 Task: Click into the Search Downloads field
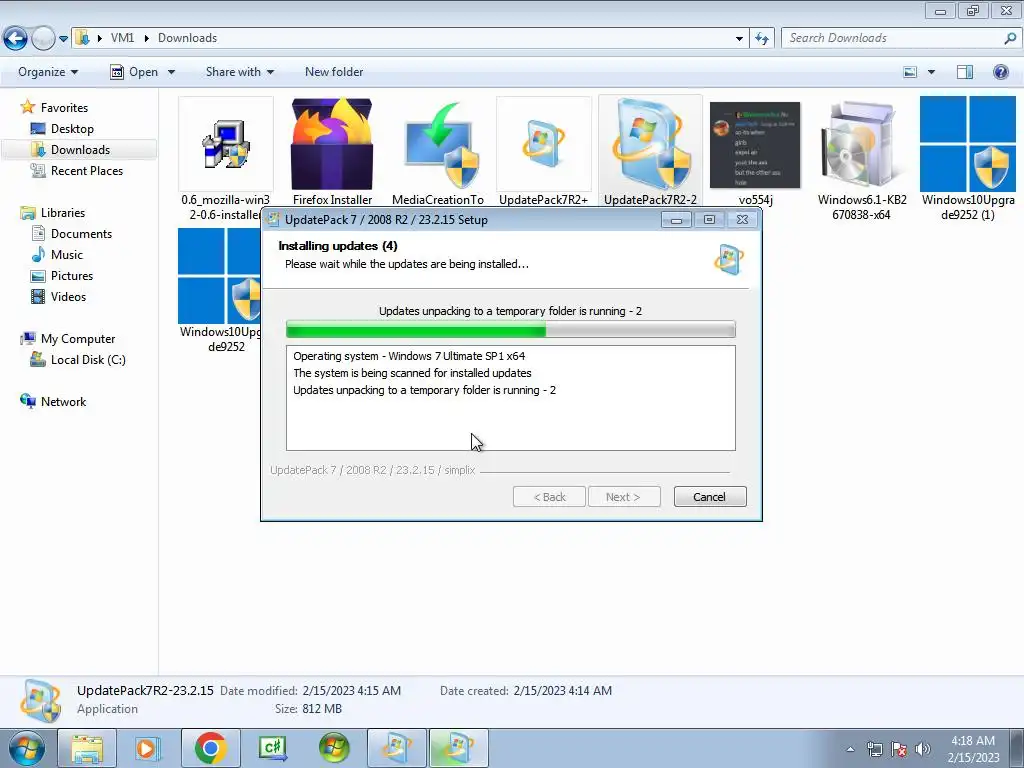pyautogui.click(x=891, y=38)
